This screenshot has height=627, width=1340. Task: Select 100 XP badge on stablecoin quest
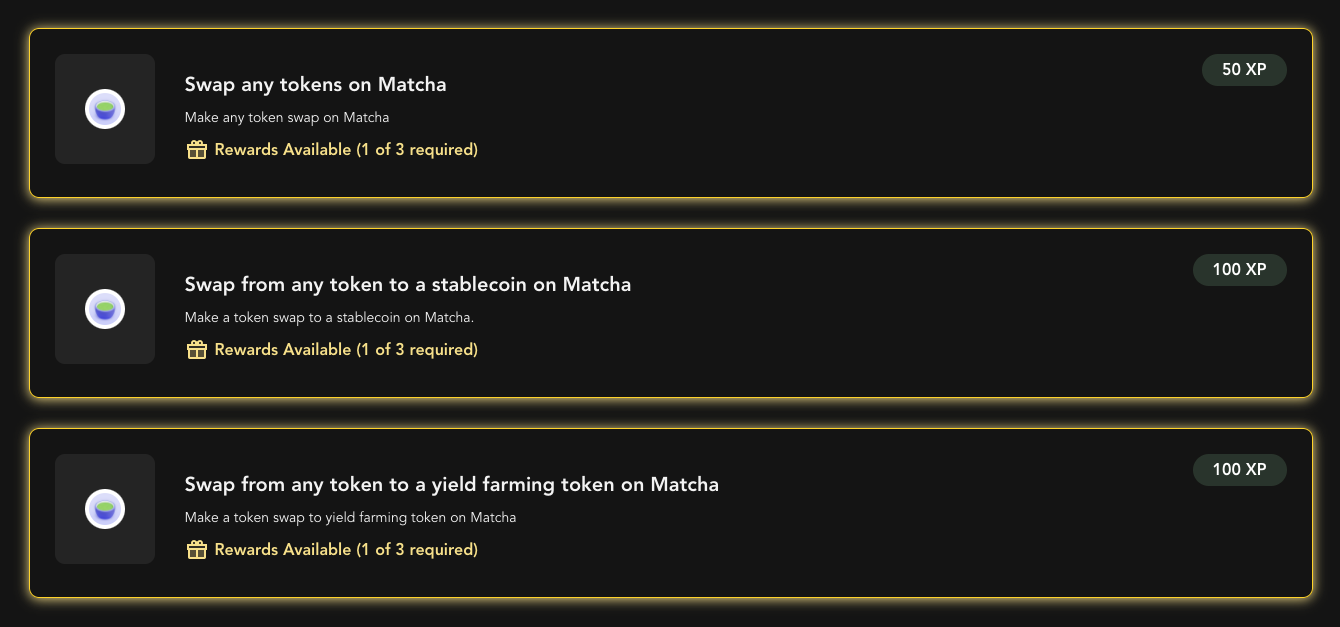point(1240,270)
